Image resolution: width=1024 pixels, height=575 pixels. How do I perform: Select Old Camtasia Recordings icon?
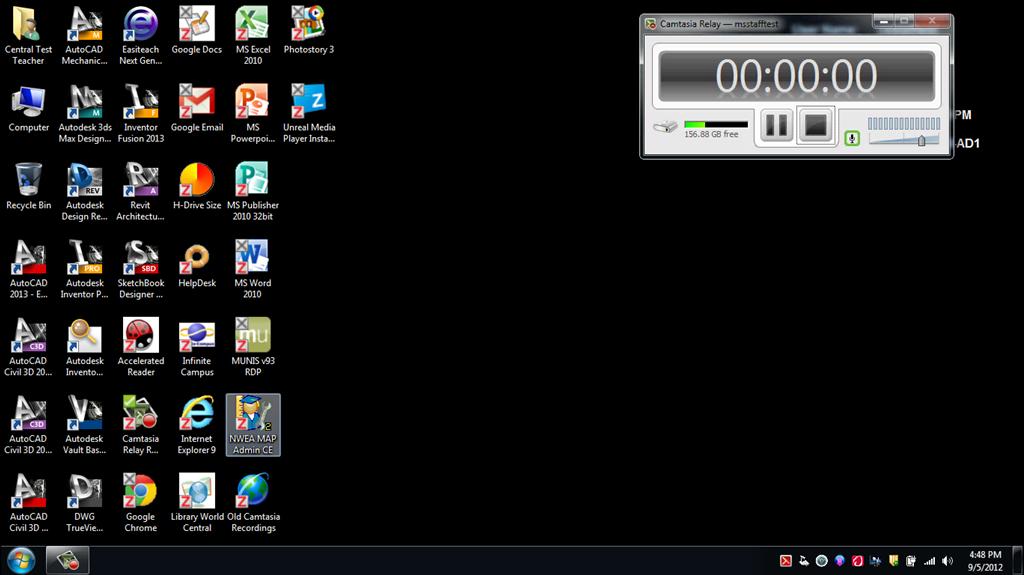click(x=253, y=502)
